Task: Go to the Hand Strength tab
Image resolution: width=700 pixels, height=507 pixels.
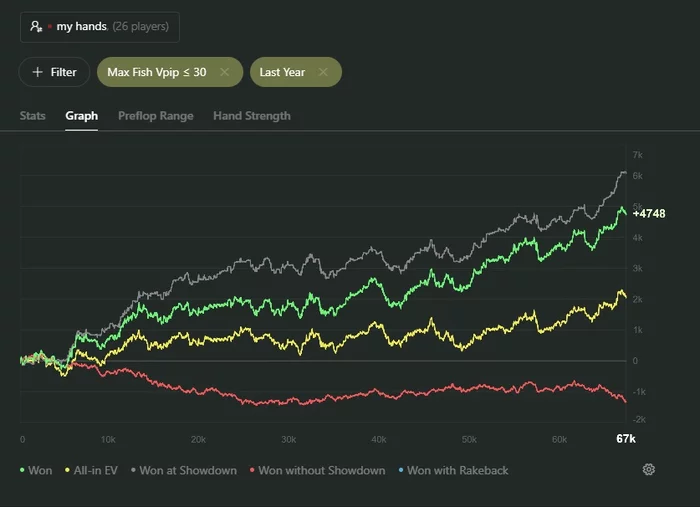Action: point(252,116)
